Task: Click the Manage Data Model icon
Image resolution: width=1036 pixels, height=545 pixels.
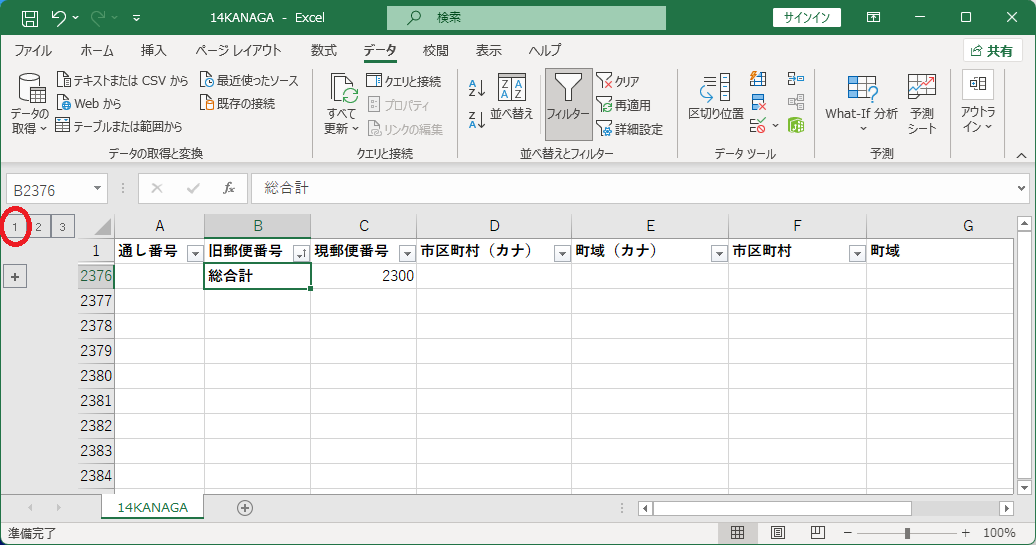Action: 796,125
